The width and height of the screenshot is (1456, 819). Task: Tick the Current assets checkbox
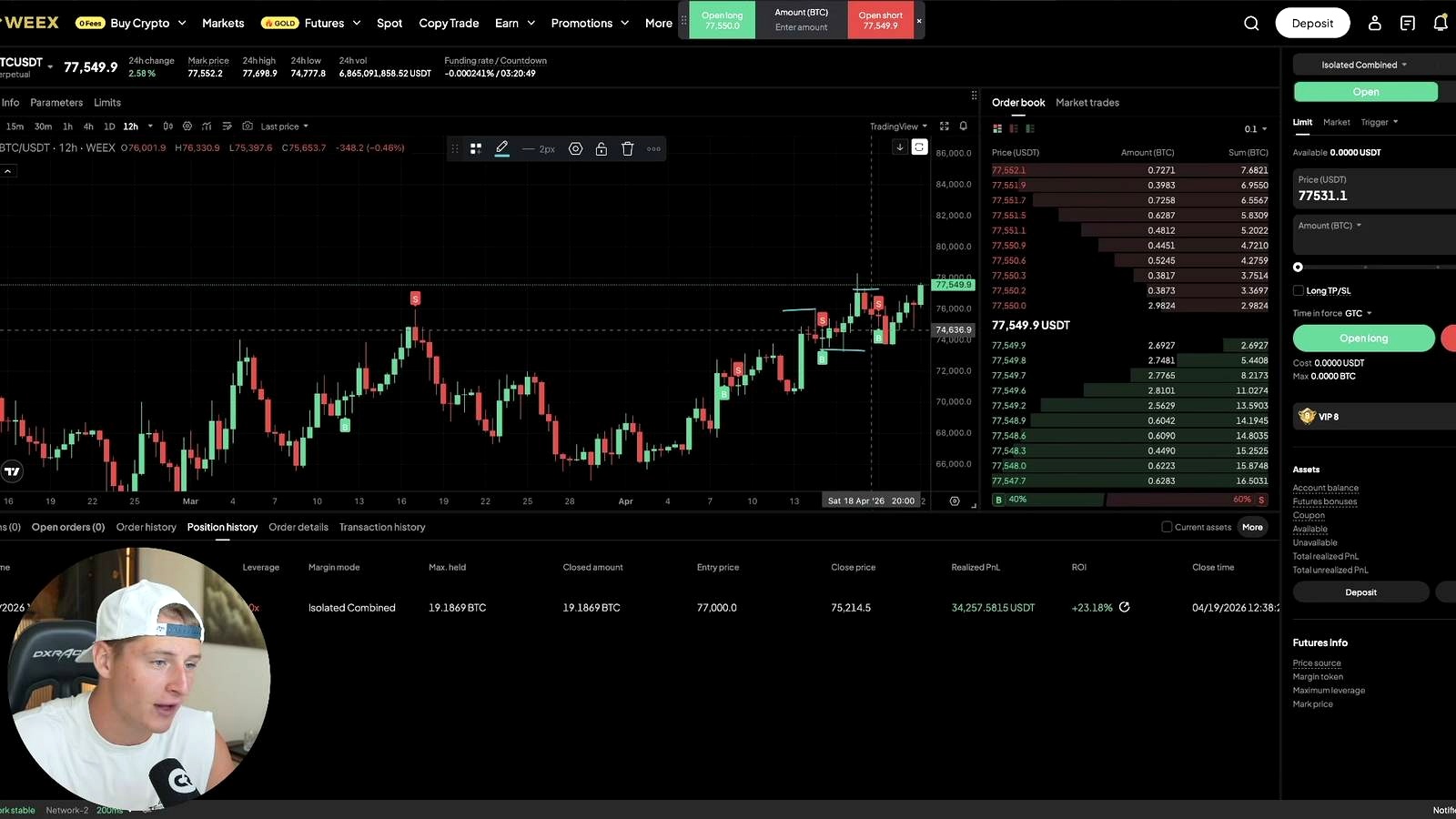(1167, 527)
